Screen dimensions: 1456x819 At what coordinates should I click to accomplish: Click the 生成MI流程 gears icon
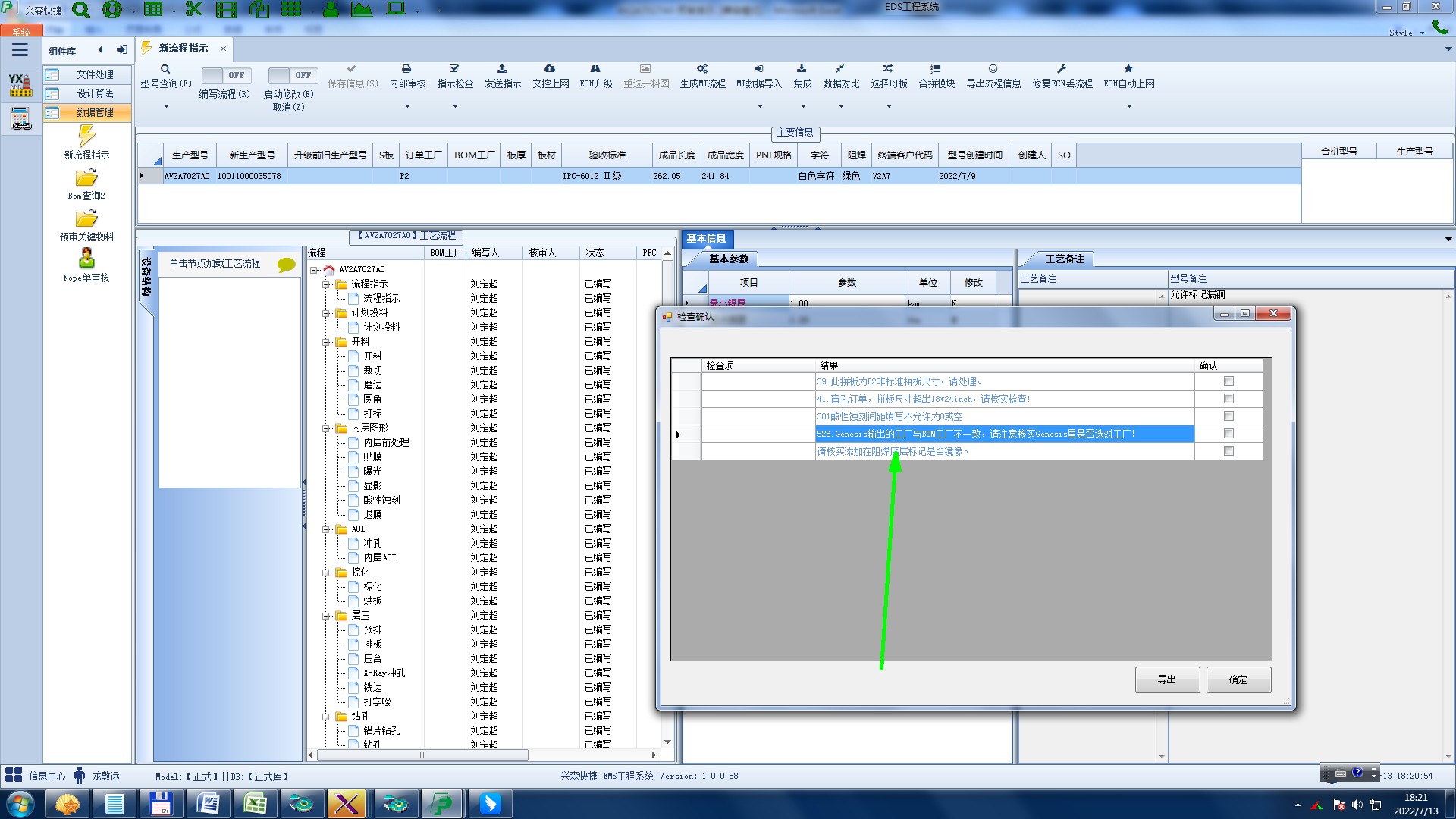coord(702,69)
